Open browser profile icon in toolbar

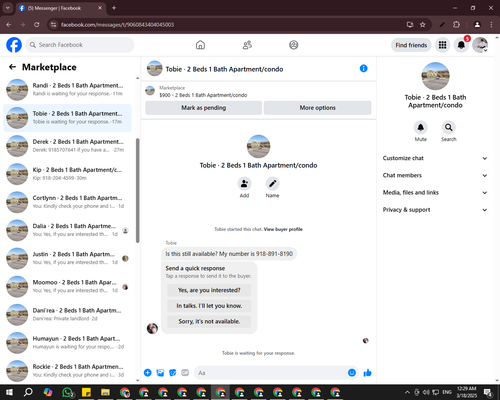click(477, 25)
